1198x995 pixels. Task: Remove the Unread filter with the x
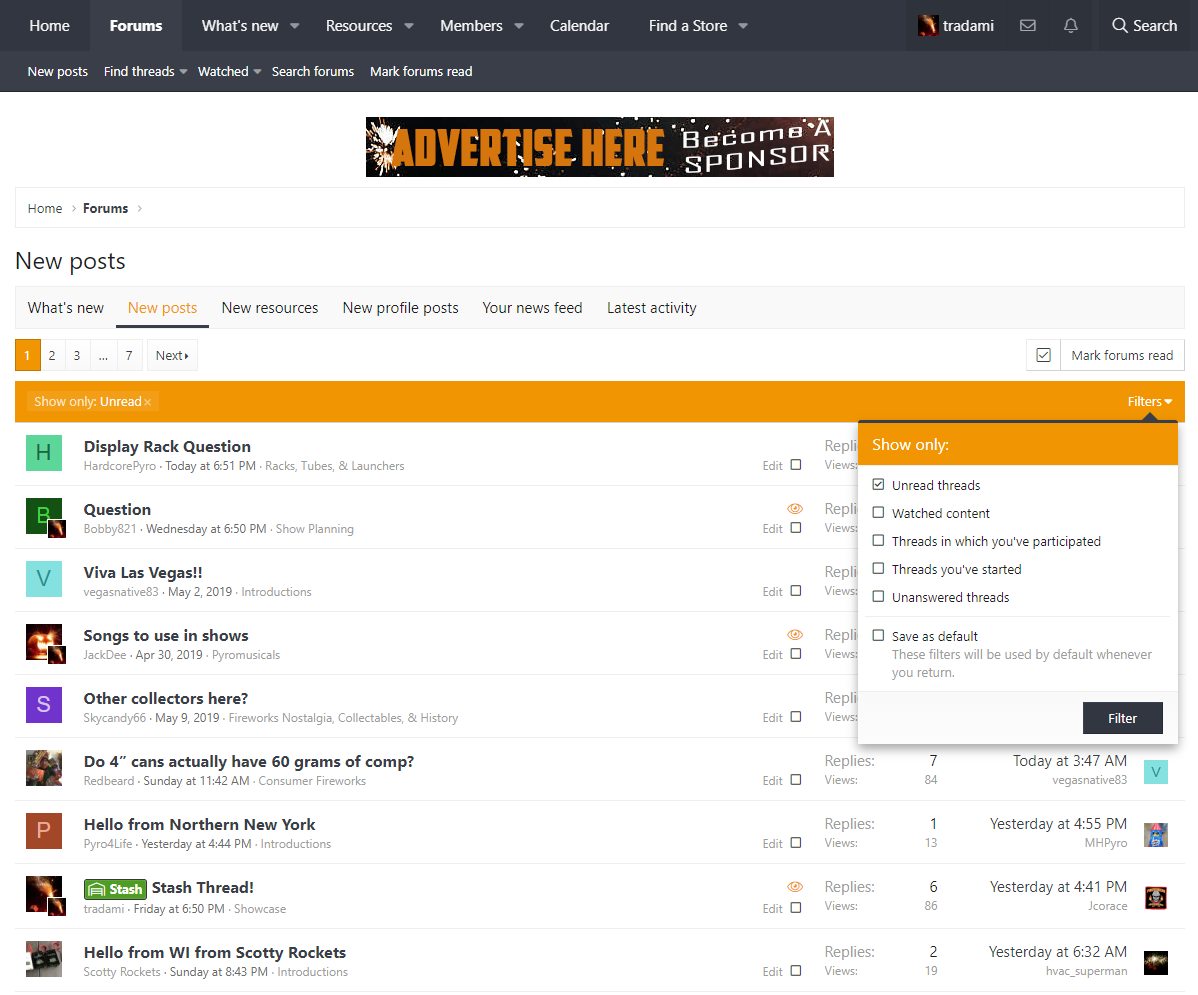147,402
